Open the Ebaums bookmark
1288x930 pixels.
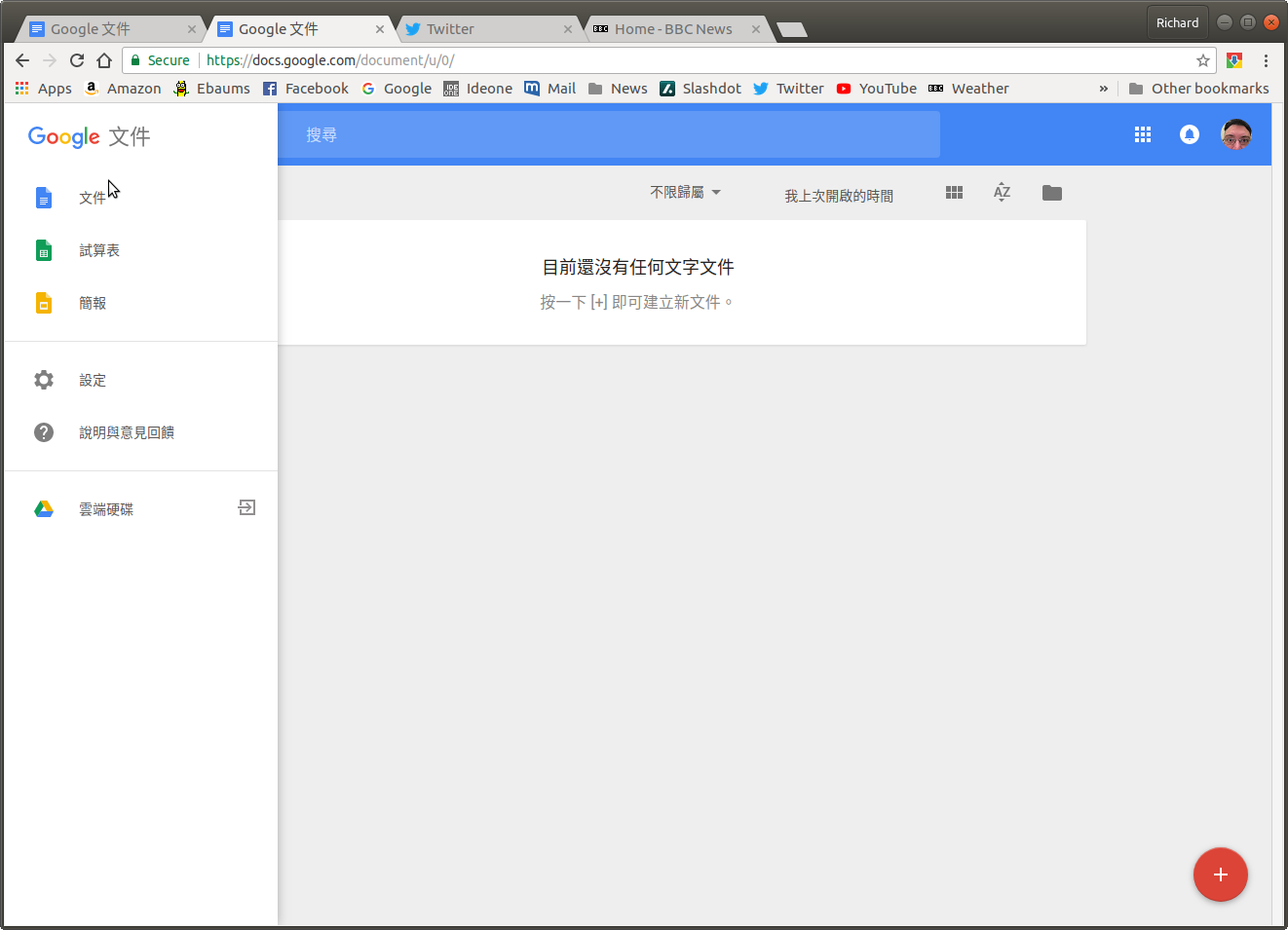(x=211, y=89)
